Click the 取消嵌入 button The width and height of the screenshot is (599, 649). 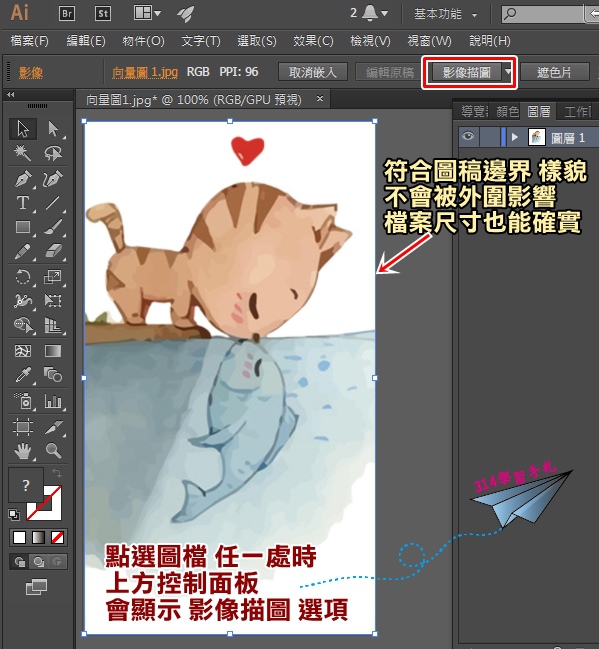tap(313, 72)
